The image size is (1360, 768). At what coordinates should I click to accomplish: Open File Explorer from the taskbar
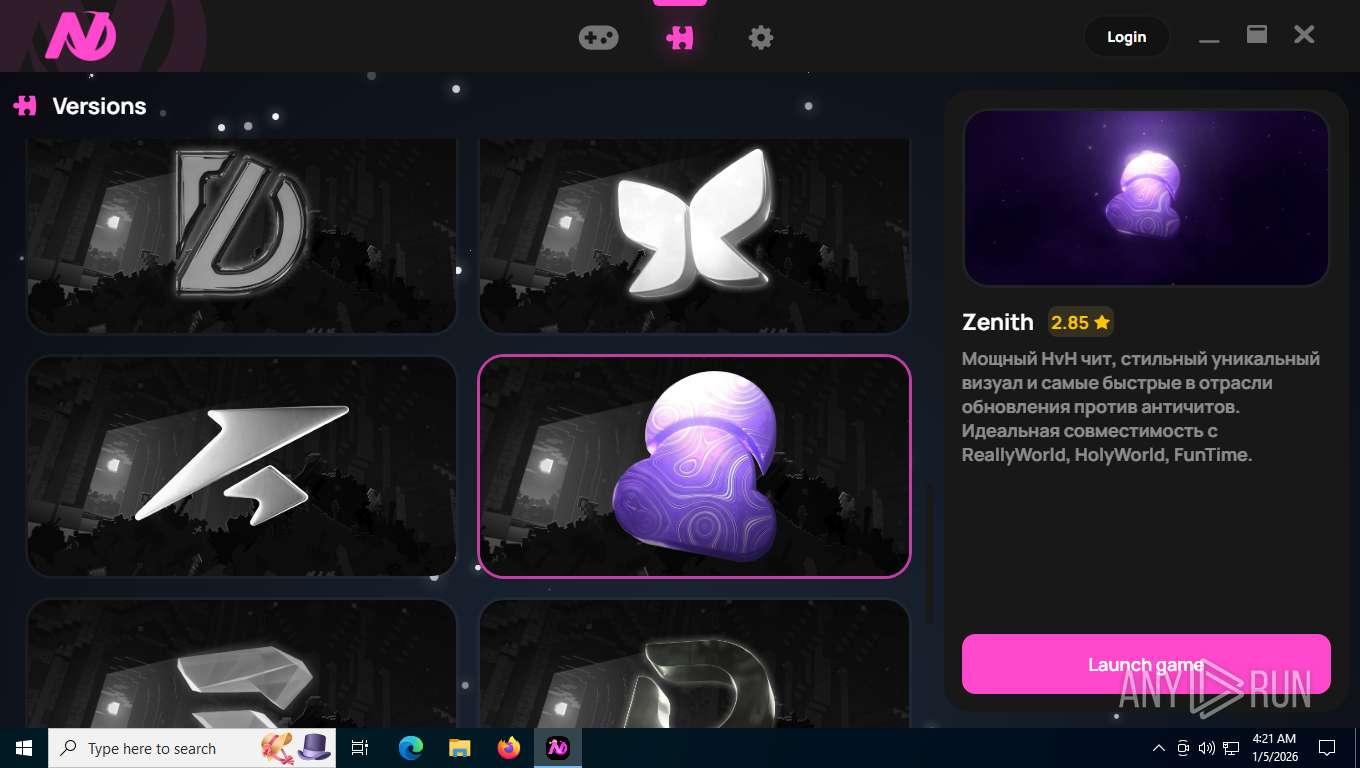459,748
